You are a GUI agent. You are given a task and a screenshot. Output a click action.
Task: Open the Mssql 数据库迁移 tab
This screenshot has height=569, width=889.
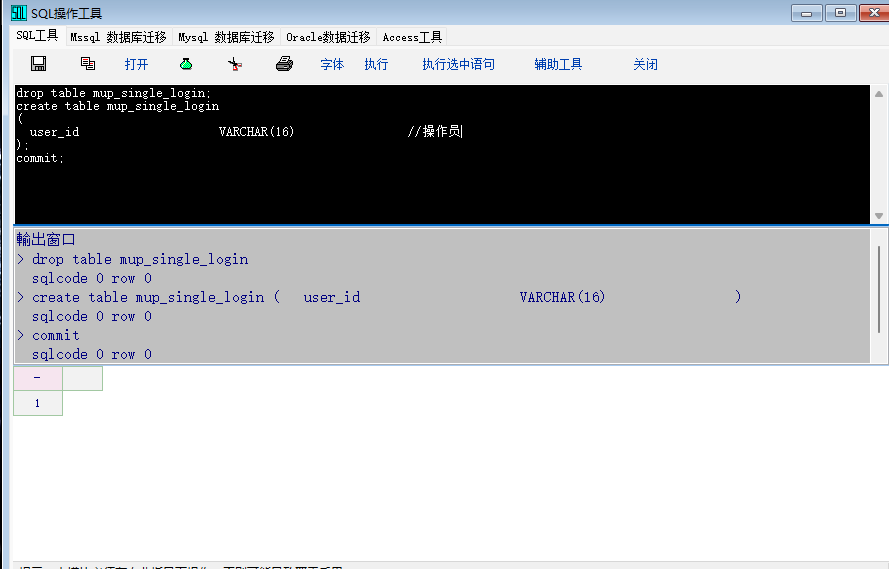point(118,37)
